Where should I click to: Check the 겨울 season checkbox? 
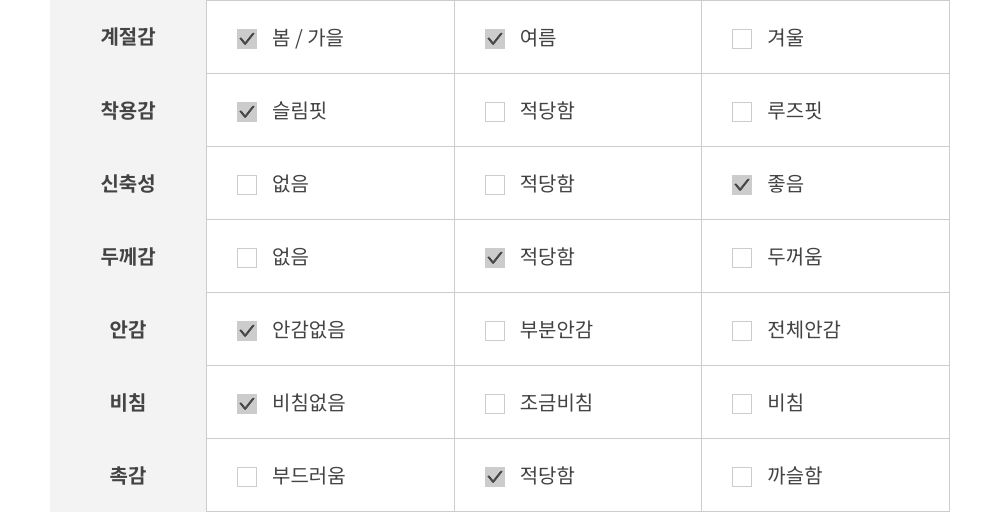[742, 39]
